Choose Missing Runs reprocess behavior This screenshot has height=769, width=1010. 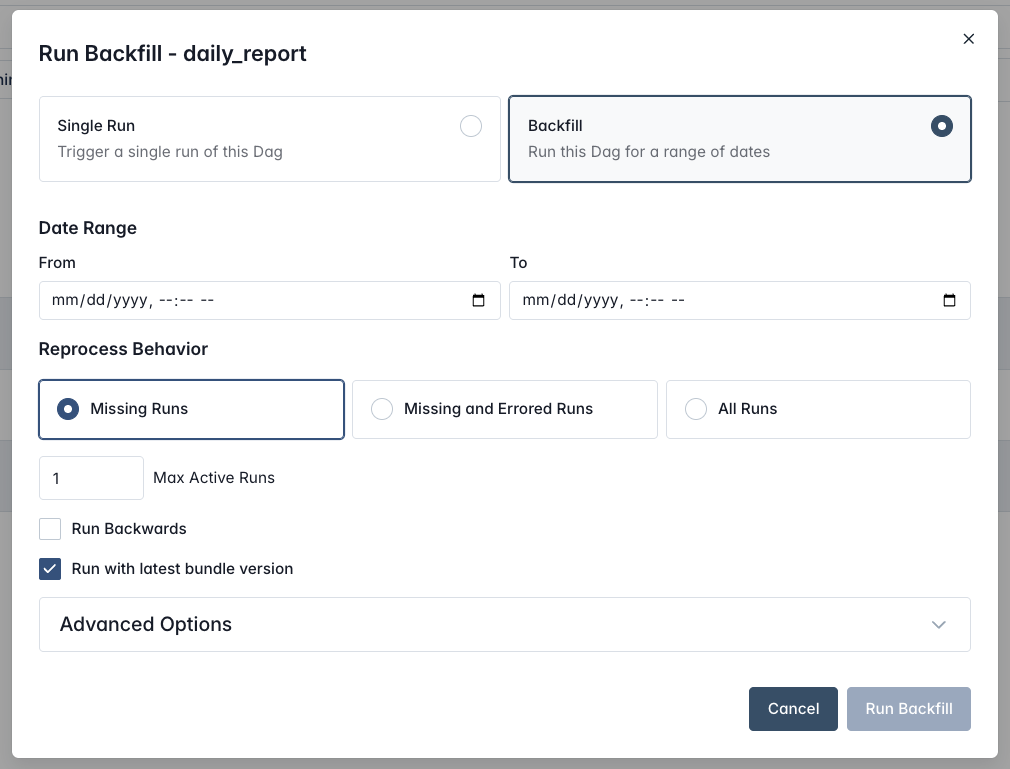191,410
